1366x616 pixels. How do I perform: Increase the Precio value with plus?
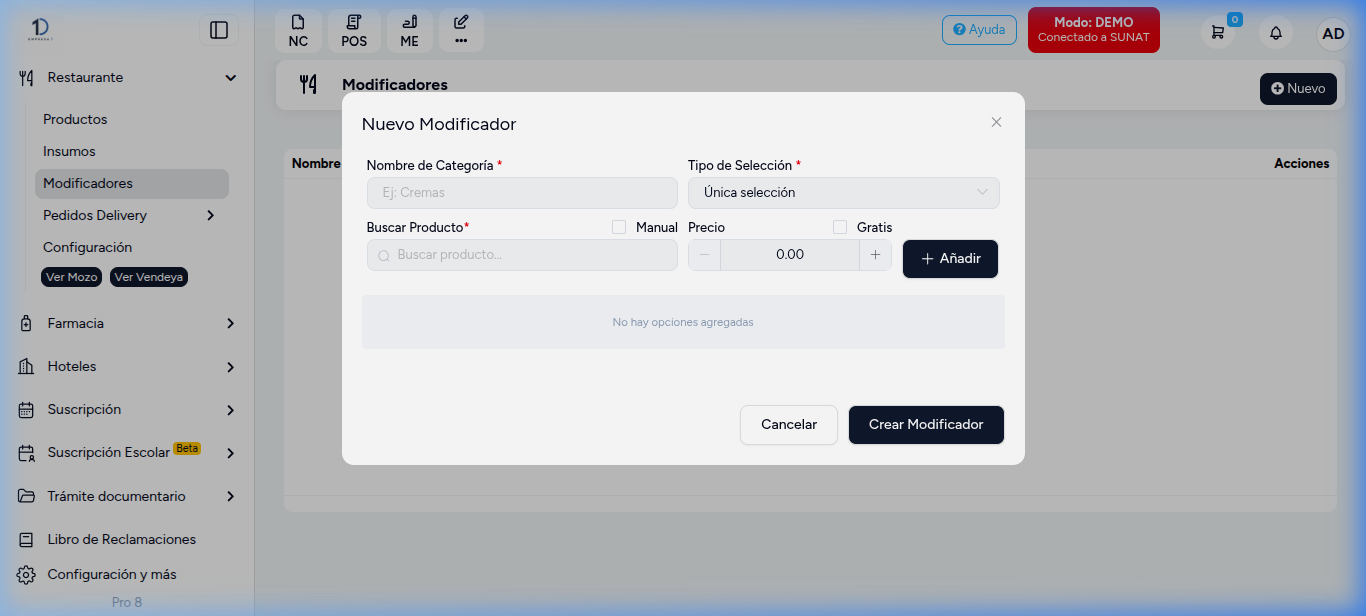tap(875, 255)
